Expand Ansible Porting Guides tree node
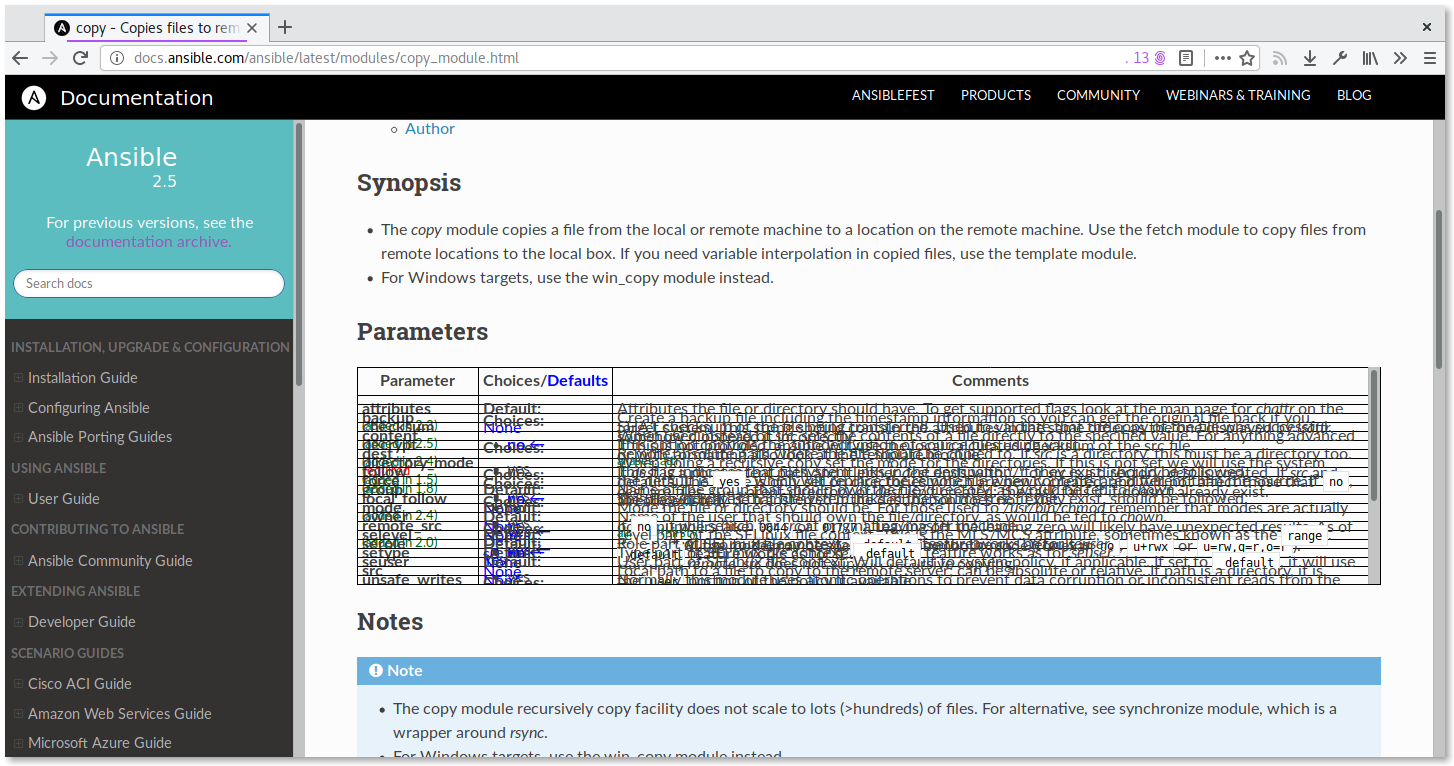 18,437
